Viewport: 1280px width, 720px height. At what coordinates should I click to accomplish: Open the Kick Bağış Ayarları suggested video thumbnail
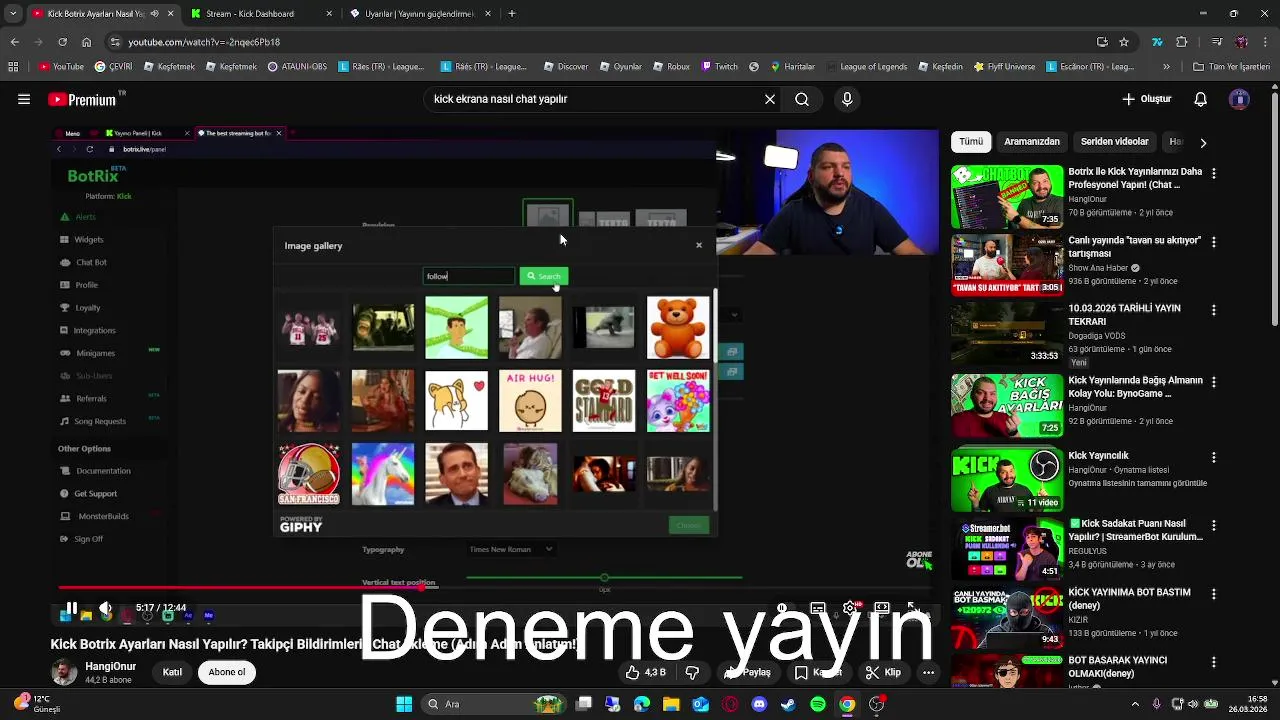(1007, 406)
